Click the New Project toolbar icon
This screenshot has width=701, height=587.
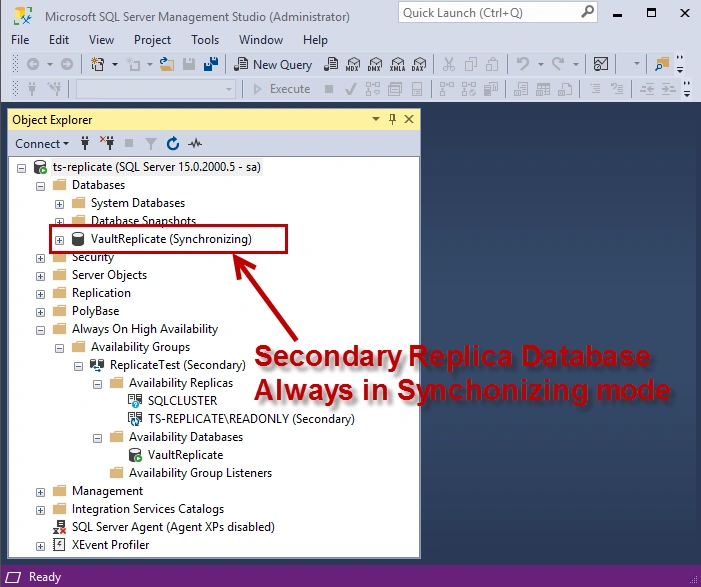[x=97, y=64]
